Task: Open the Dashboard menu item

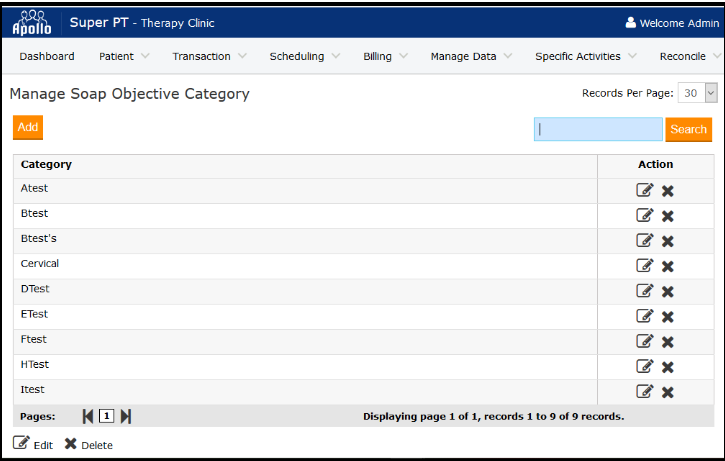Action: tap(47, 57)
